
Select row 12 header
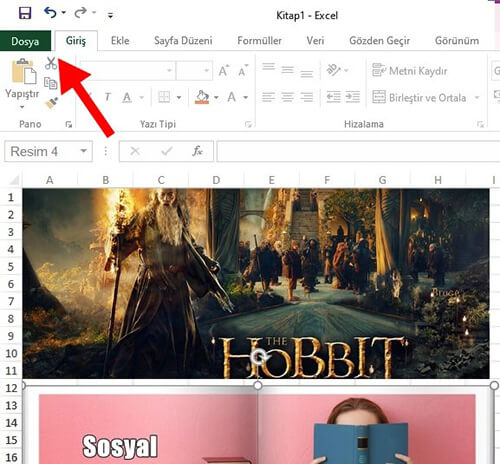coord(11,388)
